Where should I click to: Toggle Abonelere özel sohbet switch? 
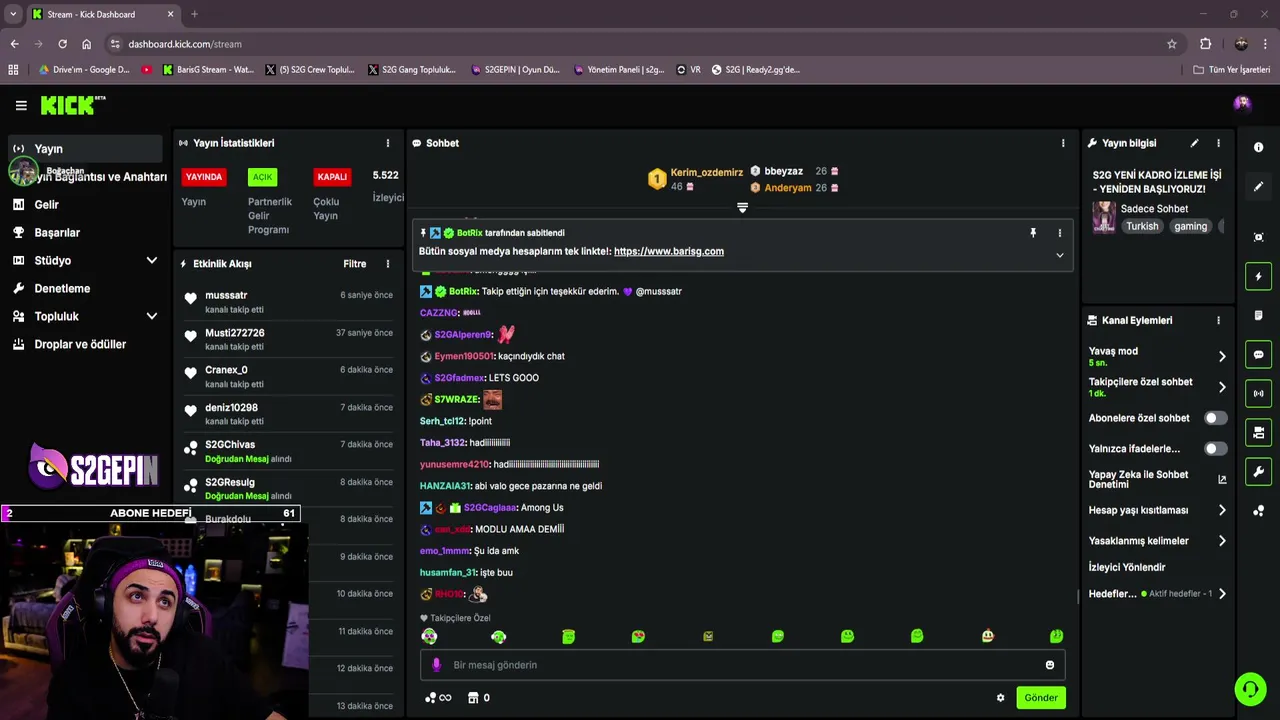pyautogui.click(x=1215, y=418)
